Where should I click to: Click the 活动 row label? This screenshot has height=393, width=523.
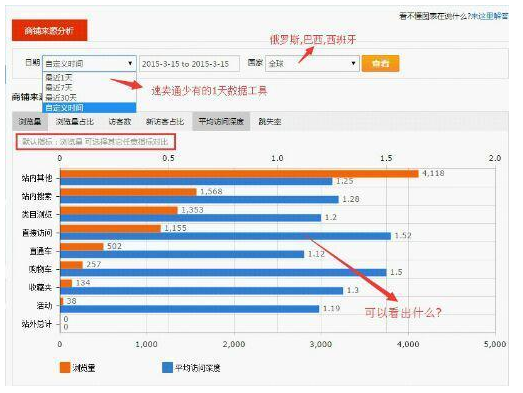click(x=44, y=306)
